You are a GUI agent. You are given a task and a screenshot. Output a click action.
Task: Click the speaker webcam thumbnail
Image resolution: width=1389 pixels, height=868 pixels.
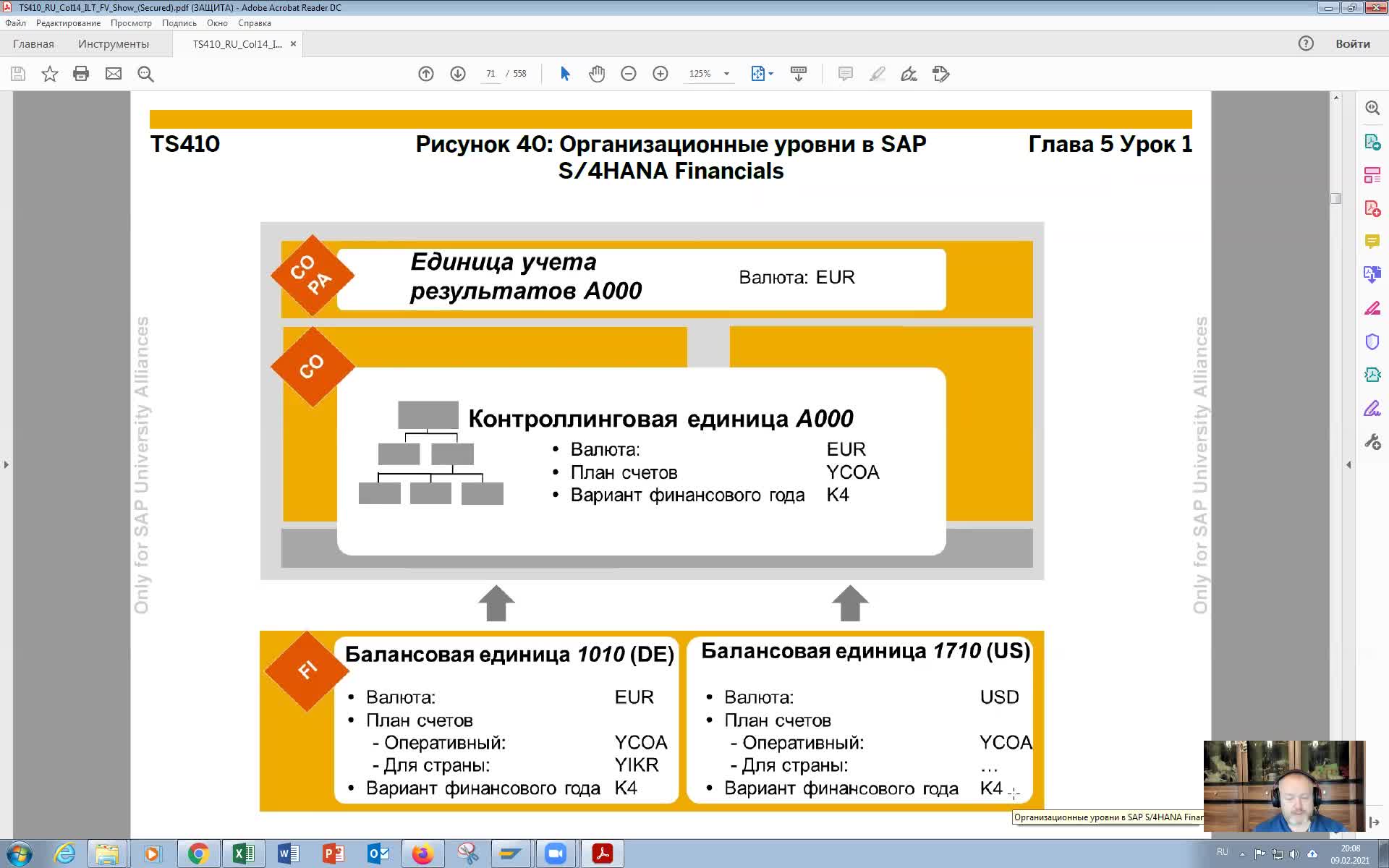pos(1284,786)
